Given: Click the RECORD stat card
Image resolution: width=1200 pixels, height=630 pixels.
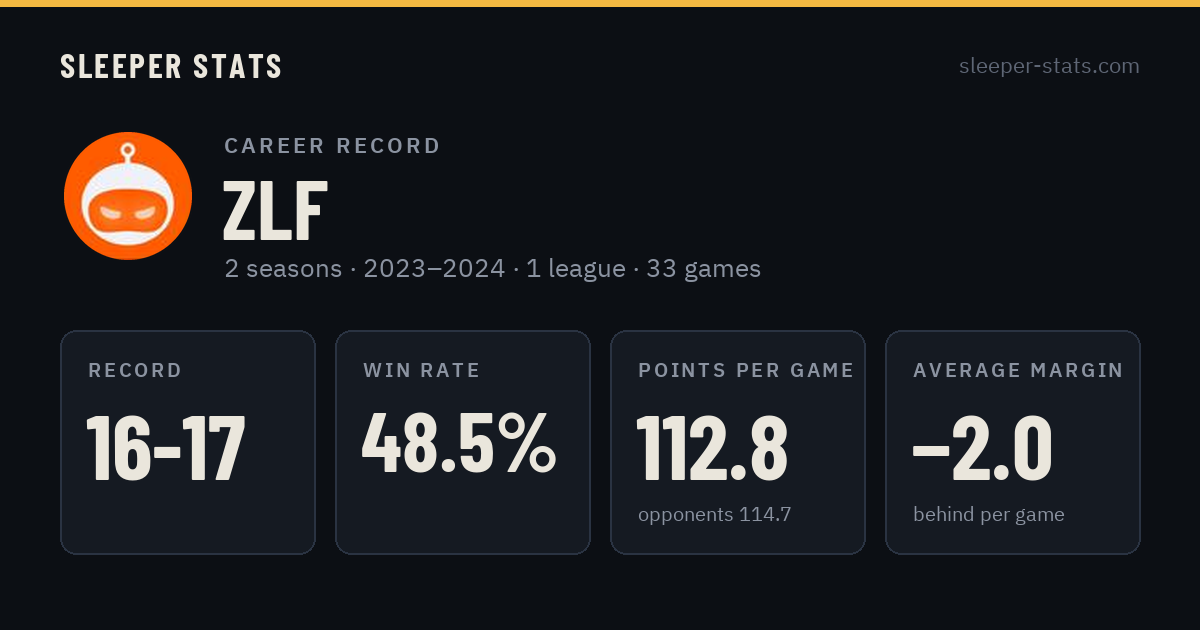Looking at the screenshot, I should click(188, 442).
